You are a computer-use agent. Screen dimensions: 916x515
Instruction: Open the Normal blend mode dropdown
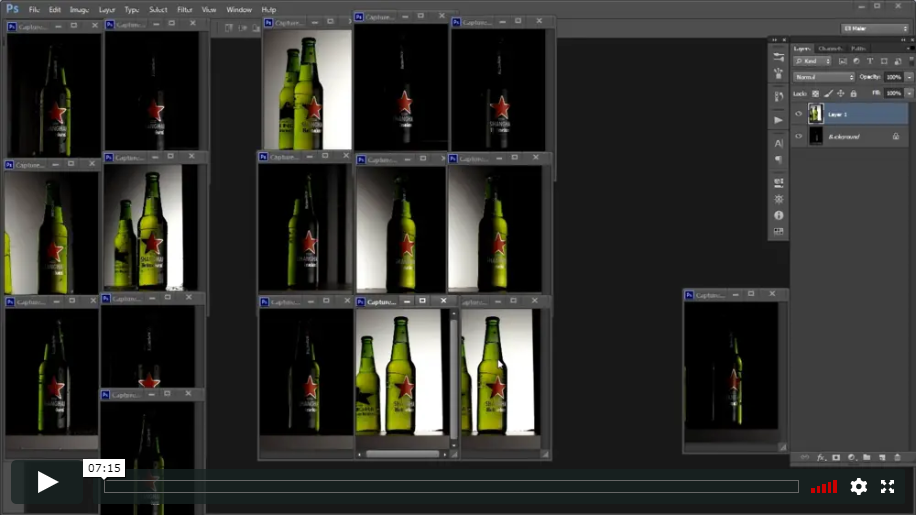tap(824, 77)
